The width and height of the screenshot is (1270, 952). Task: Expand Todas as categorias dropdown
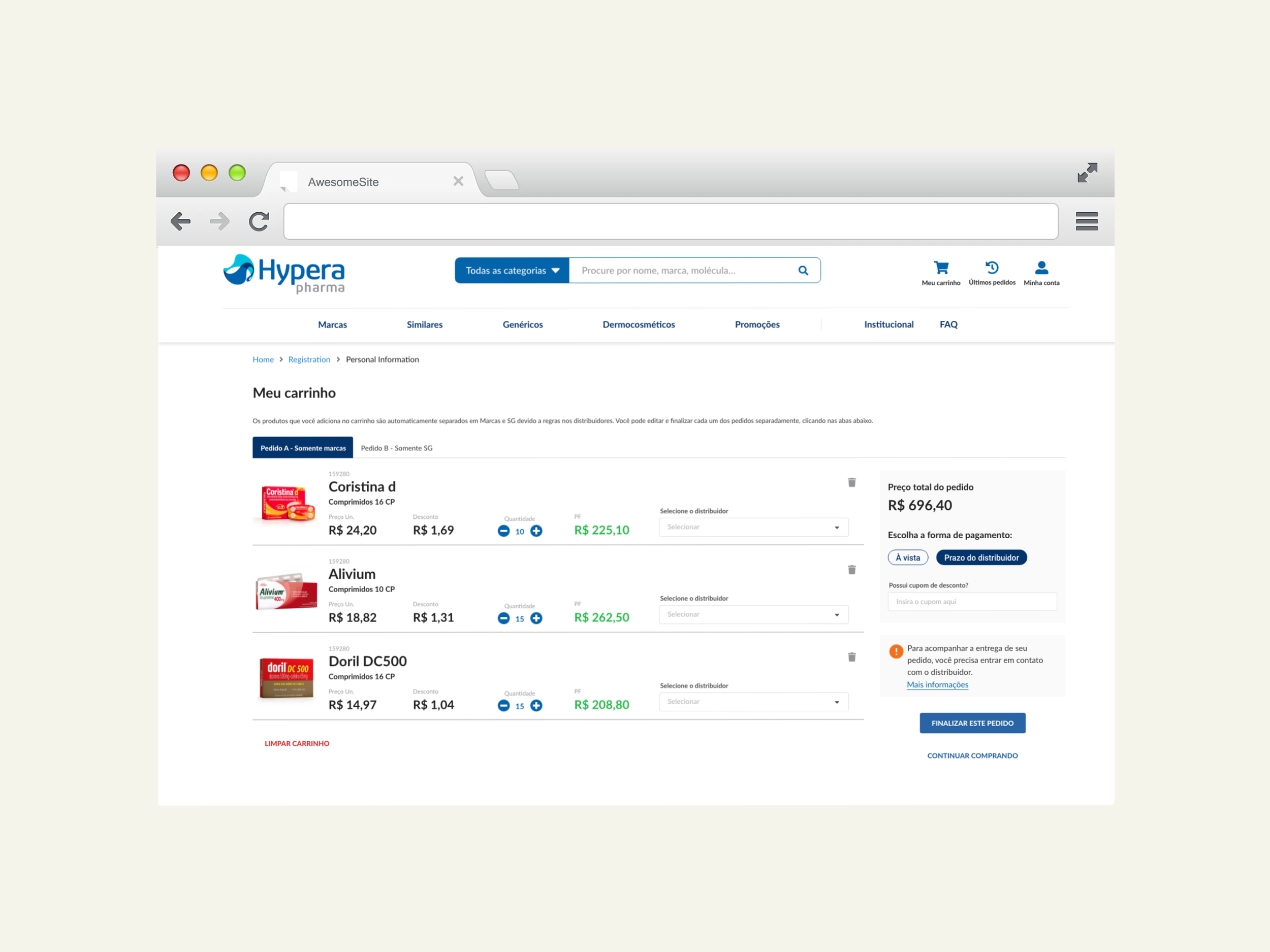tap(512, 271)
